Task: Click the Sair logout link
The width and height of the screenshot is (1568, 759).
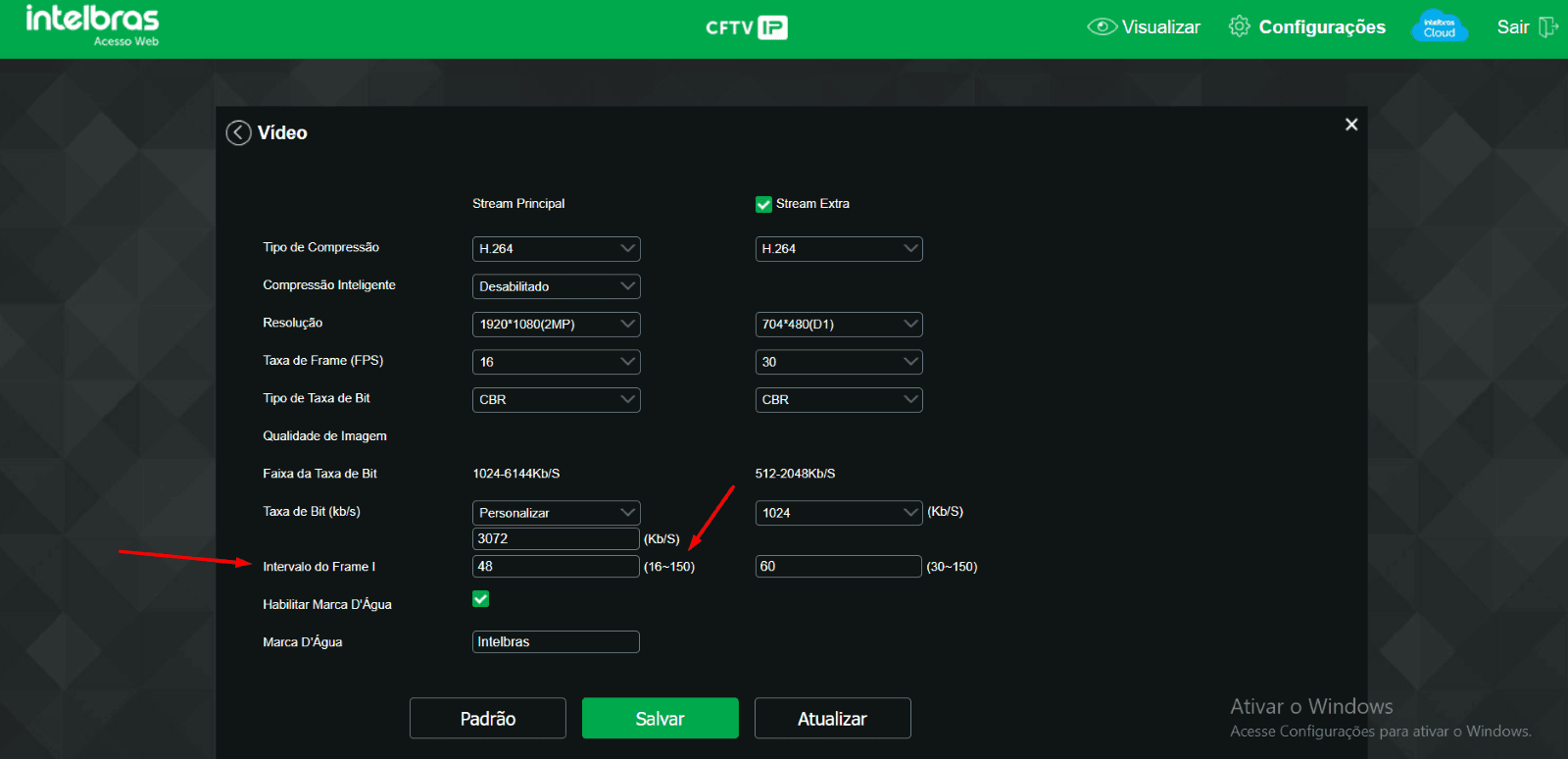Action: click(x=1513, y=27)
